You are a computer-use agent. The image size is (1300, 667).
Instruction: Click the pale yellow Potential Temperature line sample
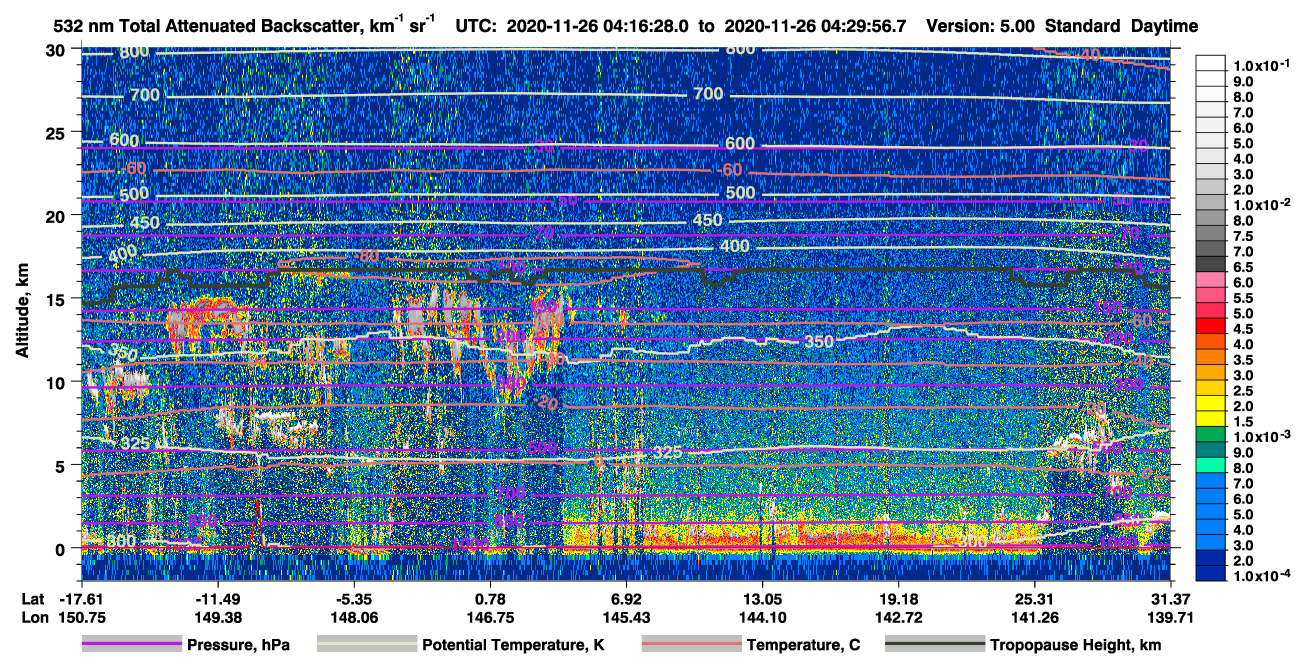coord(366,645)
